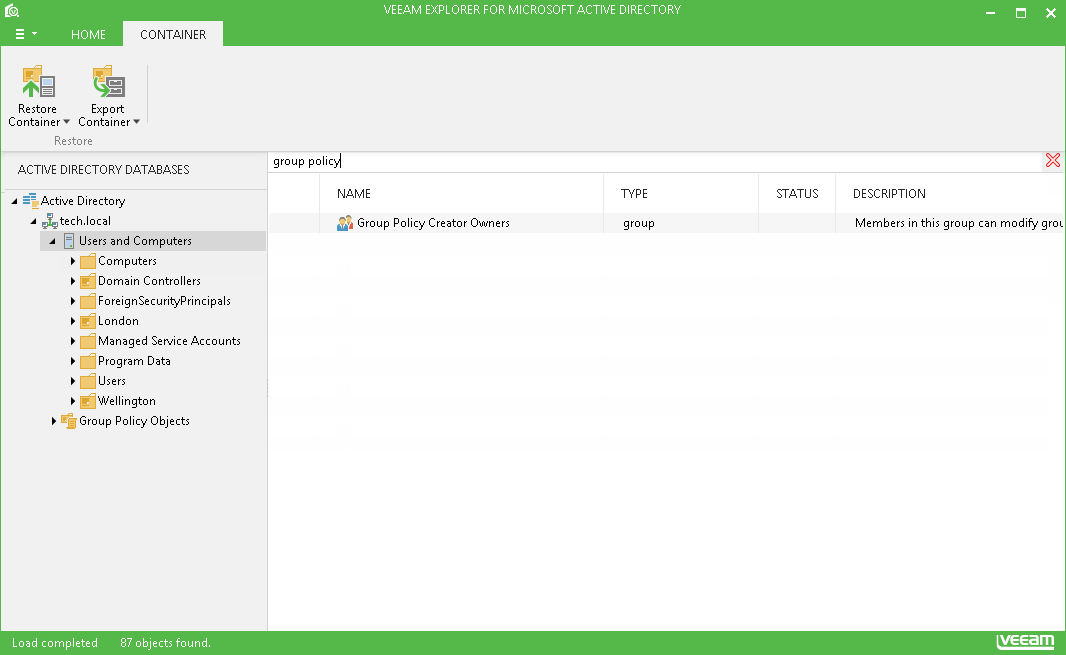Select Users and Computers tree item
This screenshot has height=655, width=1066.
[135, 241]
